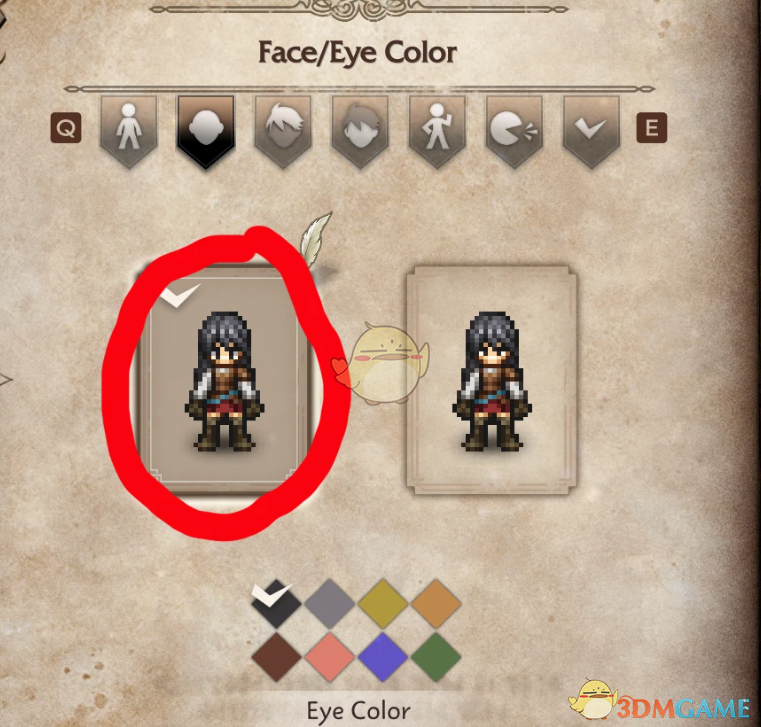Choose the orange eye color swatch
This screenshot has height=727, width=761.
[x=436, y=603]
